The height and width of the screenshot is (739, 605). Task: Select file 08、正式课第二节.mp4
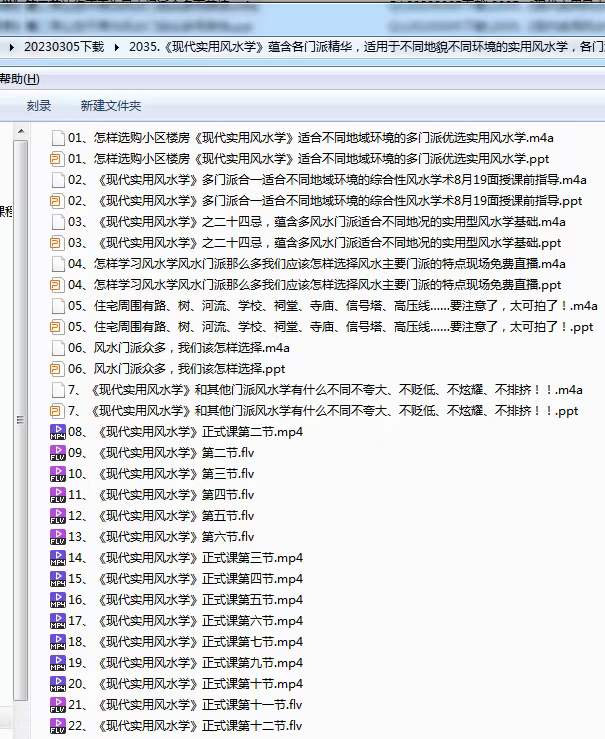(186, 432)
